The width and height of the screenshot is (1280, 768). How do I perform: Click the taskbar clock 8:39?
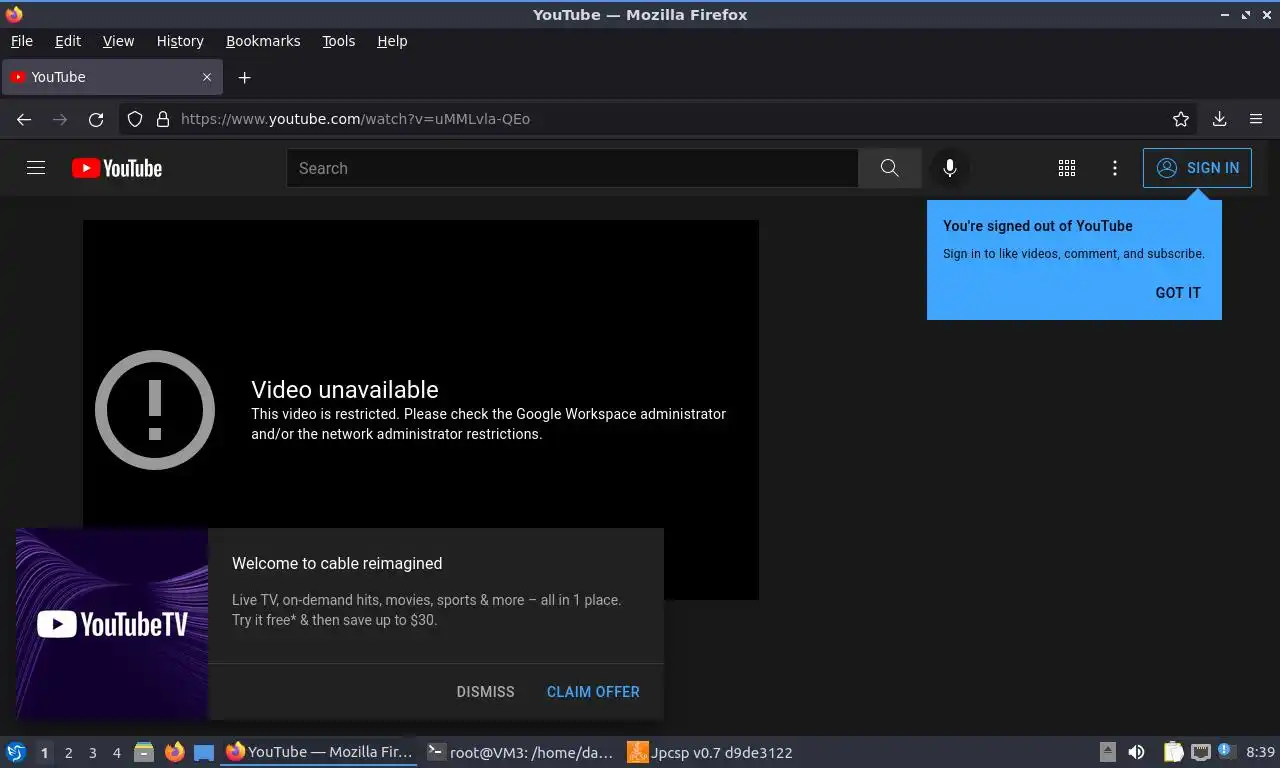pyautogui.click(x=1260, y=752)
